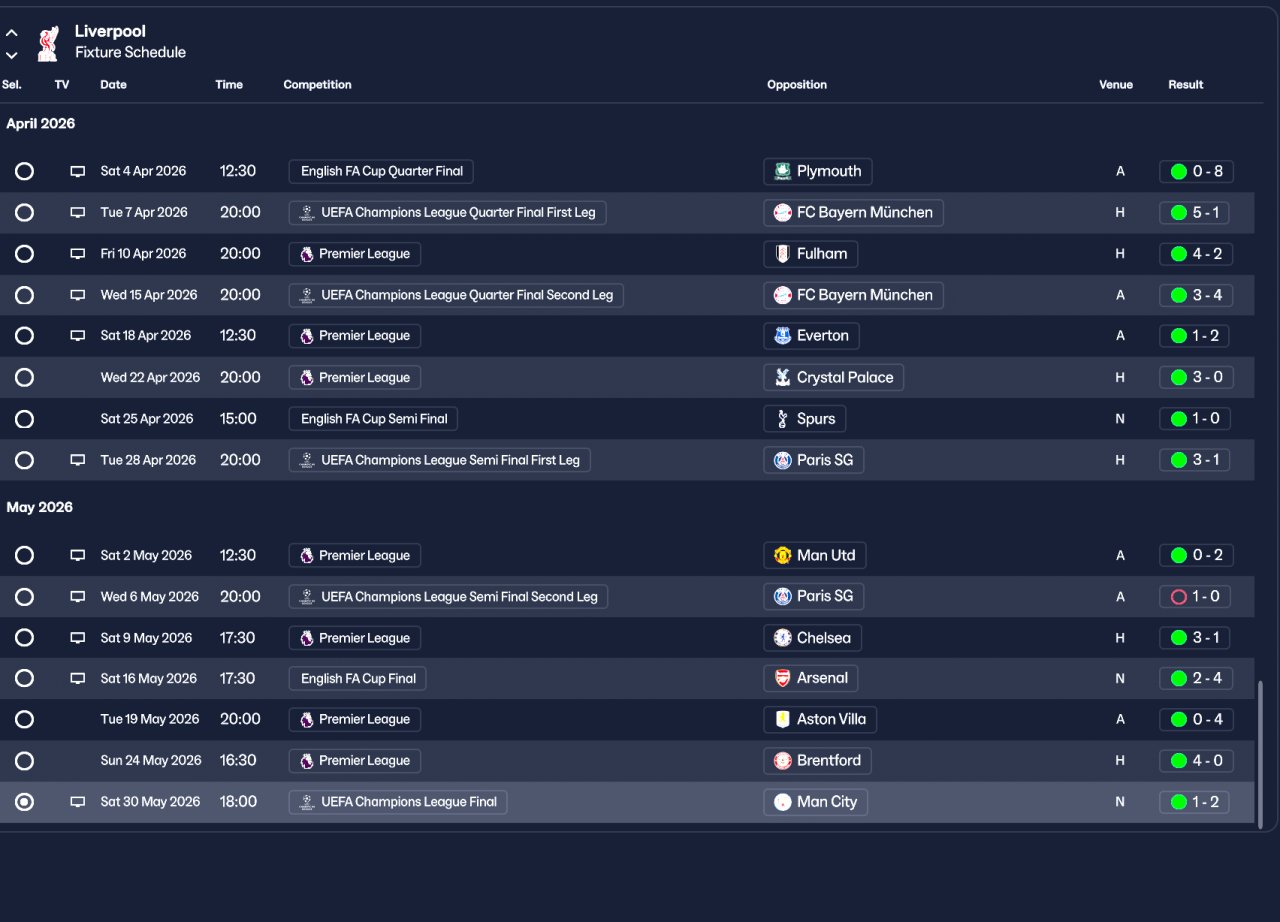Screen dimensions: 1280x922
Task: View the 1 - 0 result on Wed 6 May
Action: point(1194,597)
